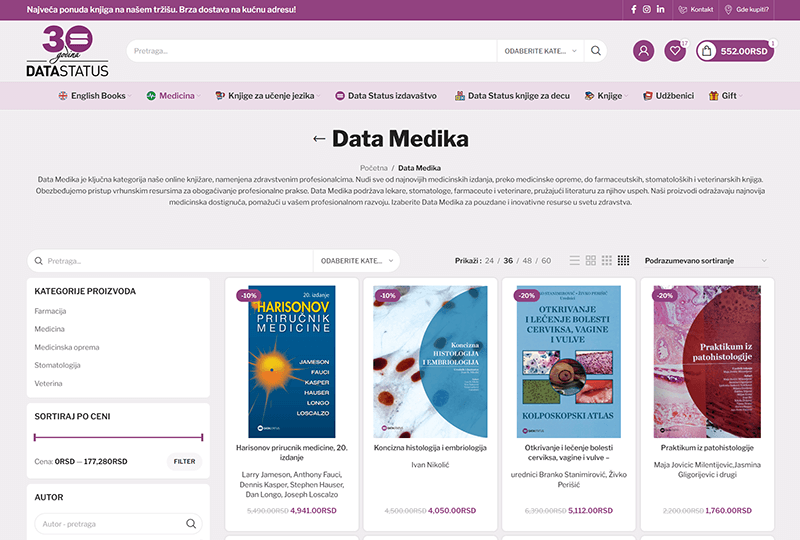Click the price range slider track
This screenshot has width=800, height=540.
(118, 437)
